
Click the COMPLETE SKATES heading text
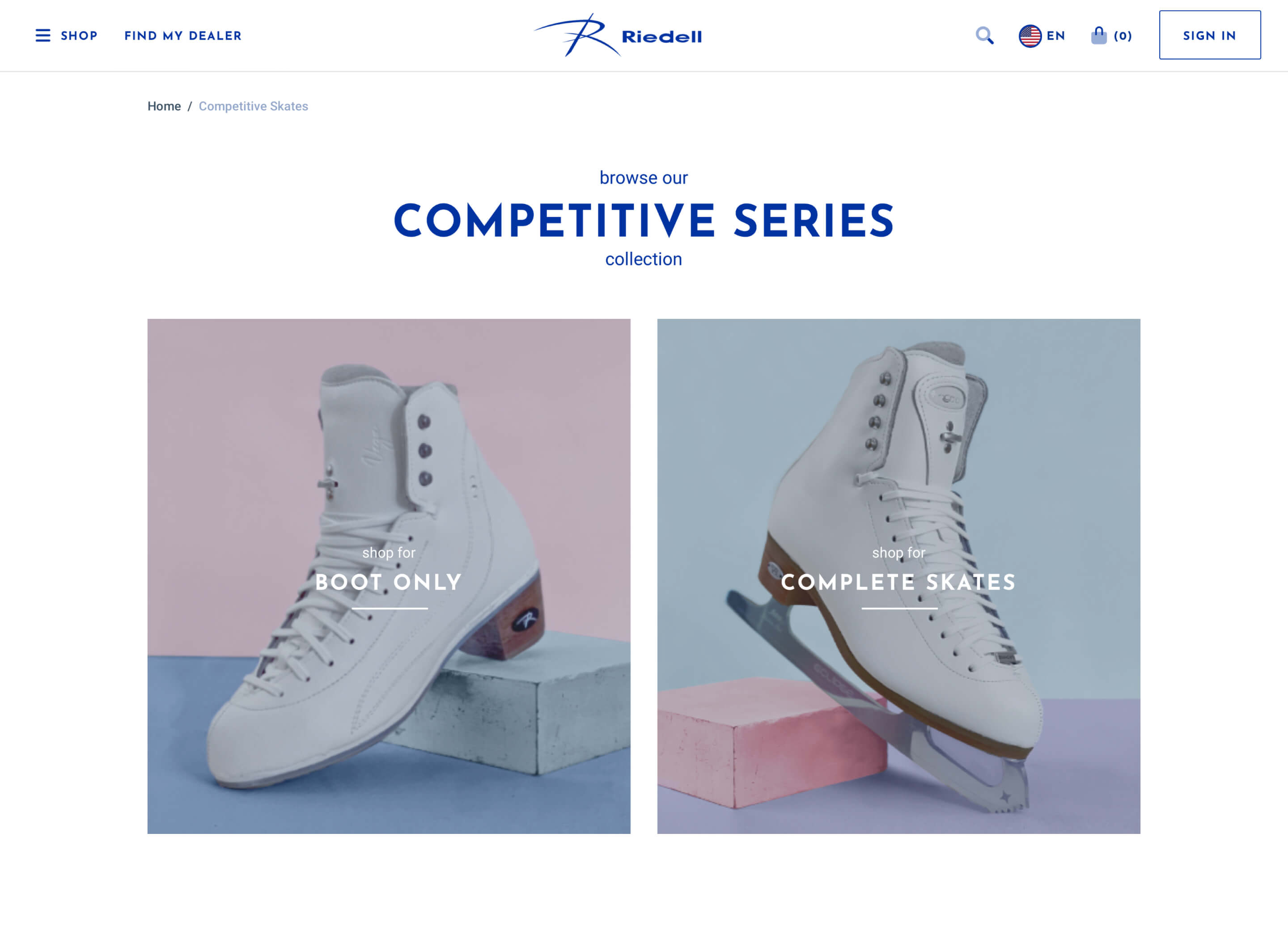pyautogui.click(x=898, y=582)
